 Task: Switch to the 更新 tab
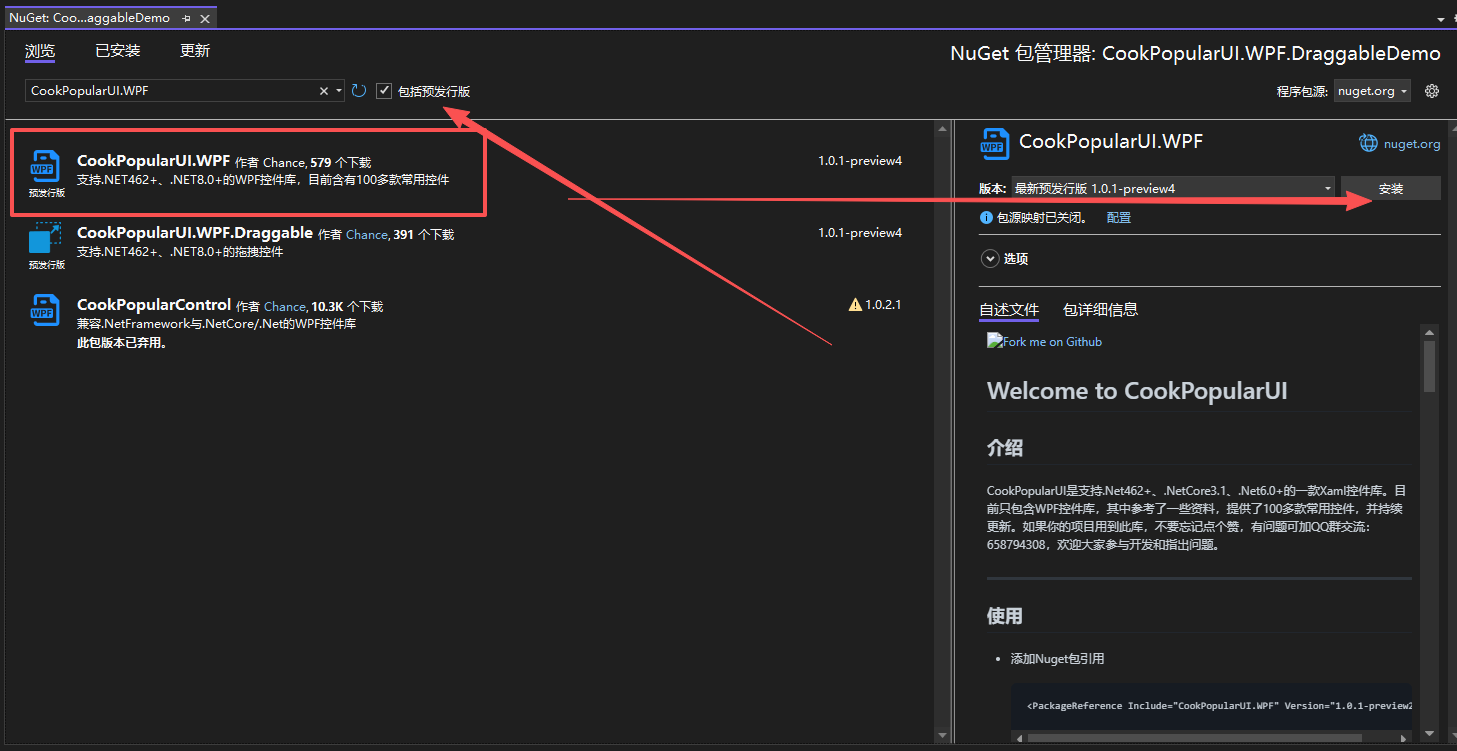tap(195, 51)
